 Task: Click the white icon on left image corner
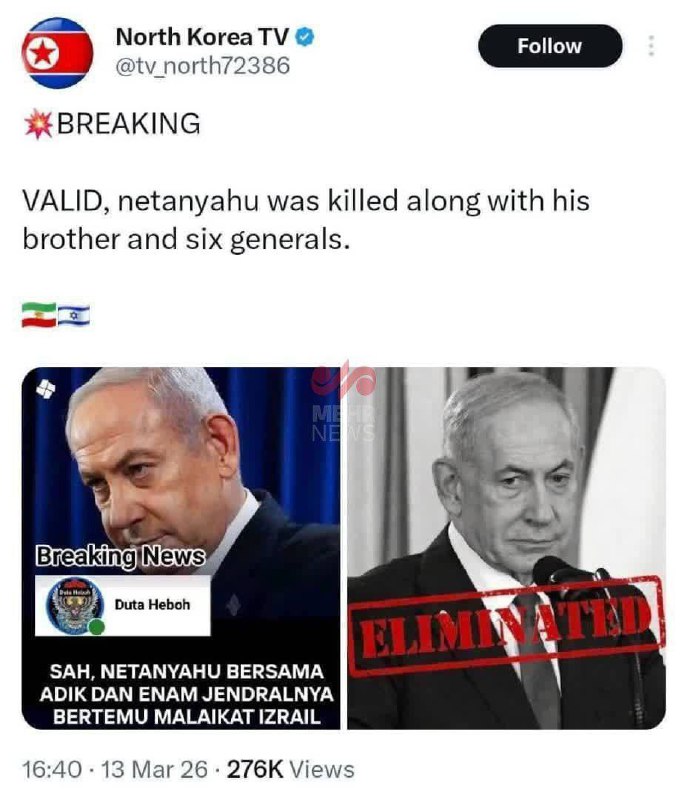45,390
